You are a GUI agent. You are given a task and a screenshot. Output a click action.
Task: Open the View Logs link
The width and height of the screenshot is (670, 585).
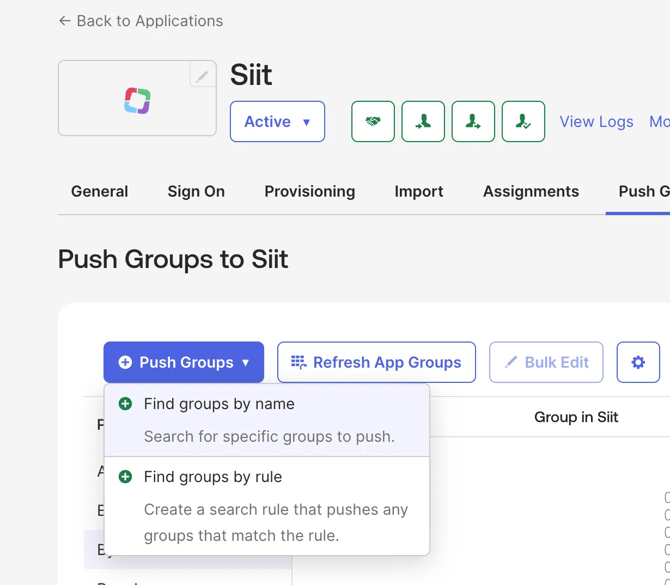click(x=596, y=122)
